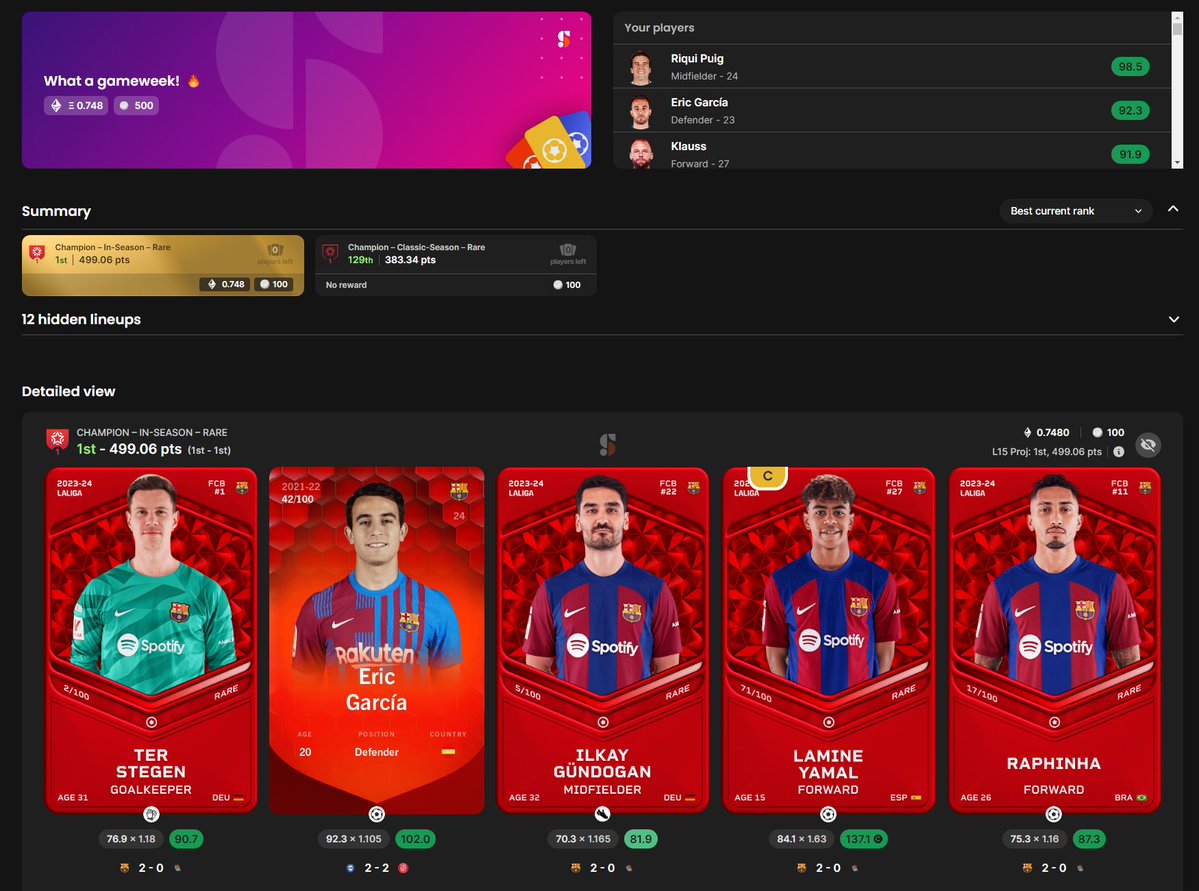Click 100 coins reward in detailed view
The image size is (1199, 891).
coord(1108,432)
